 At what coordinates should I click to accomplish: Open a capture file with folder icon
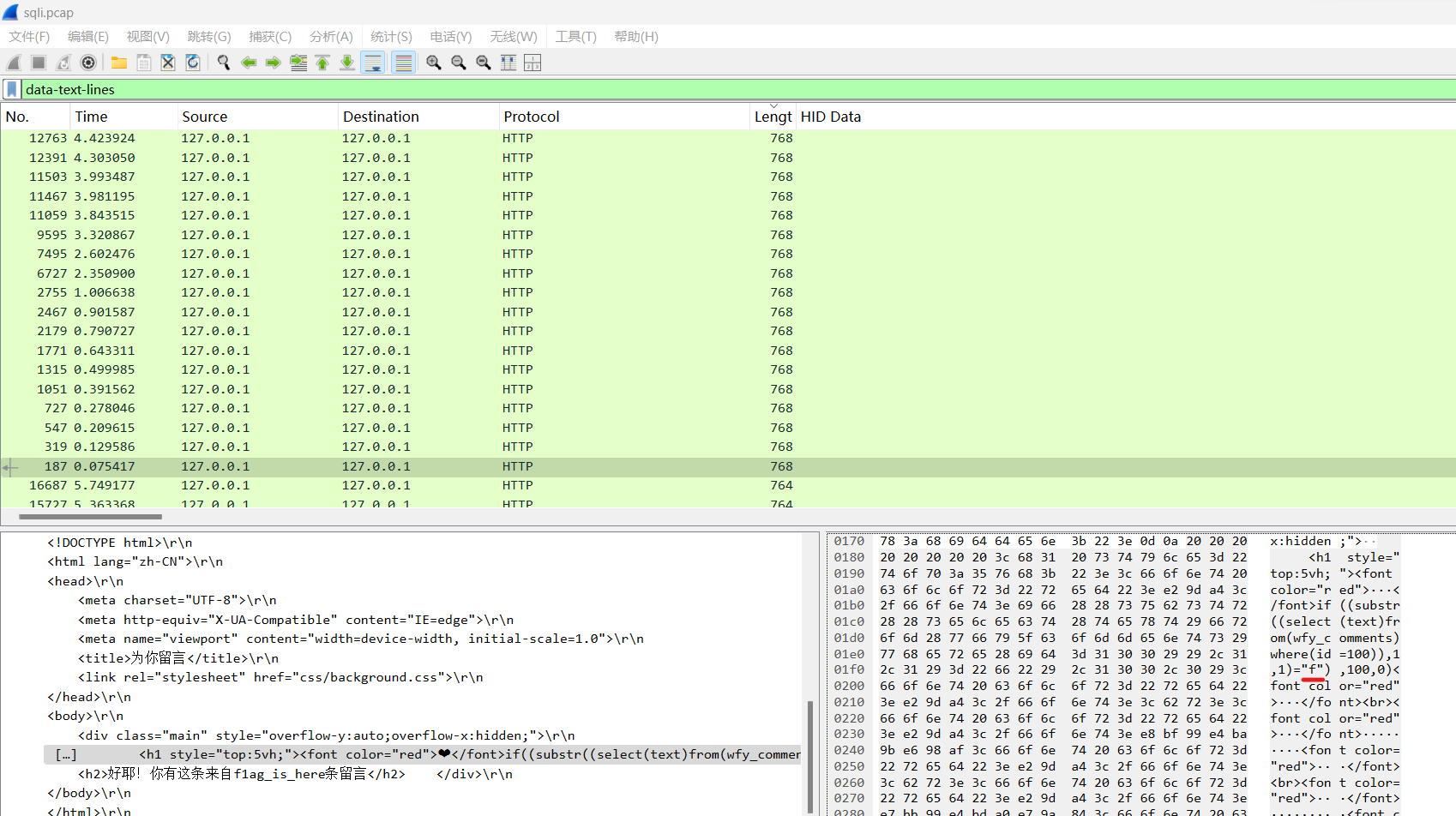(x=119, y=63)
